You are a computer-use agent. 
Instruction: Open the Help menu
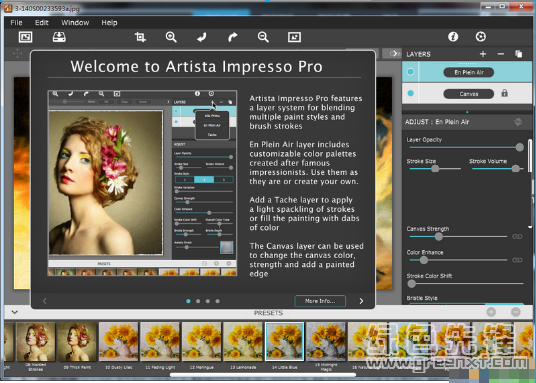(x=109, y=23)
